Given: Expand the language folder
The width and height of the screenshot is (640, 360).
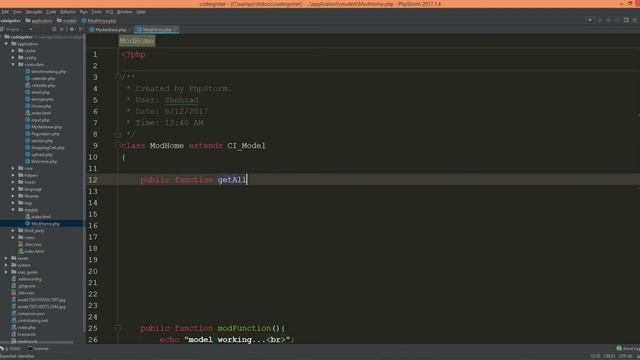Looking at the screenshot, I should click(x=13, y=189).
